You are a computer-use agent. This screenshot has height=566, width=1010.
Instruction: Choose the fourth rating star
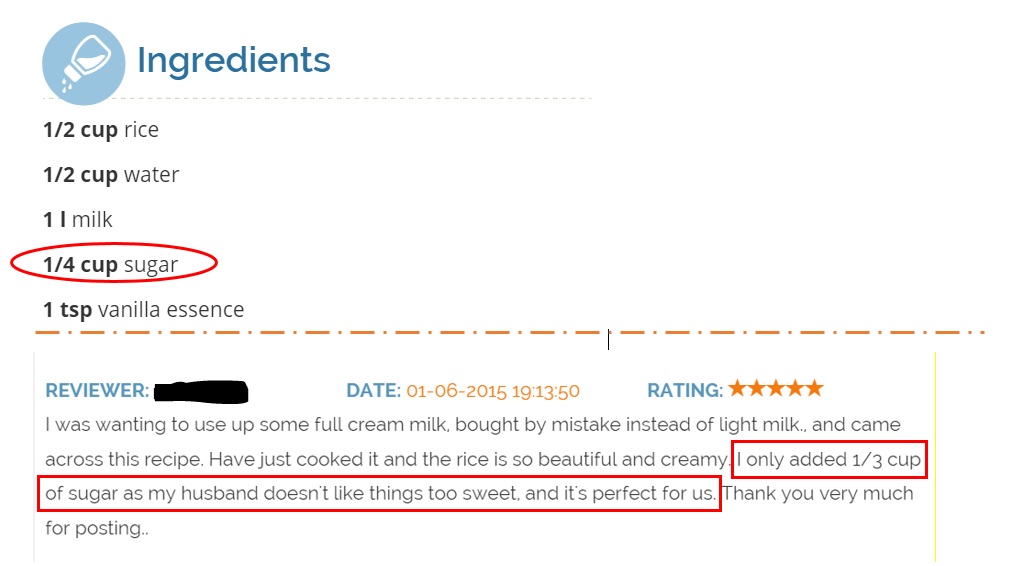795,388
